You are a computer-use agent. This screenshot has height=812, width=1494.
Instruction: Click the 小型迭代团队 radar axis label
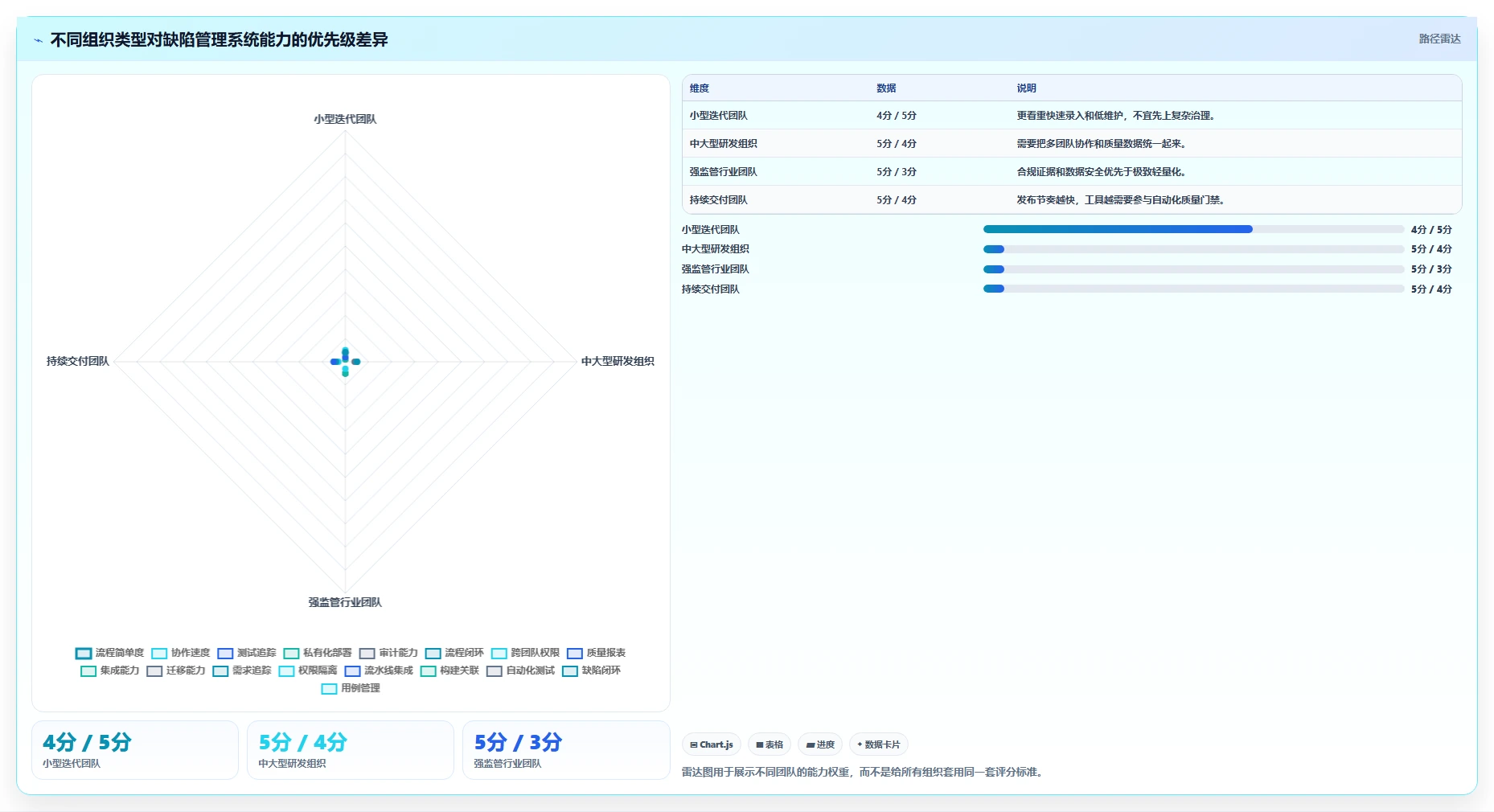(345, 119)
